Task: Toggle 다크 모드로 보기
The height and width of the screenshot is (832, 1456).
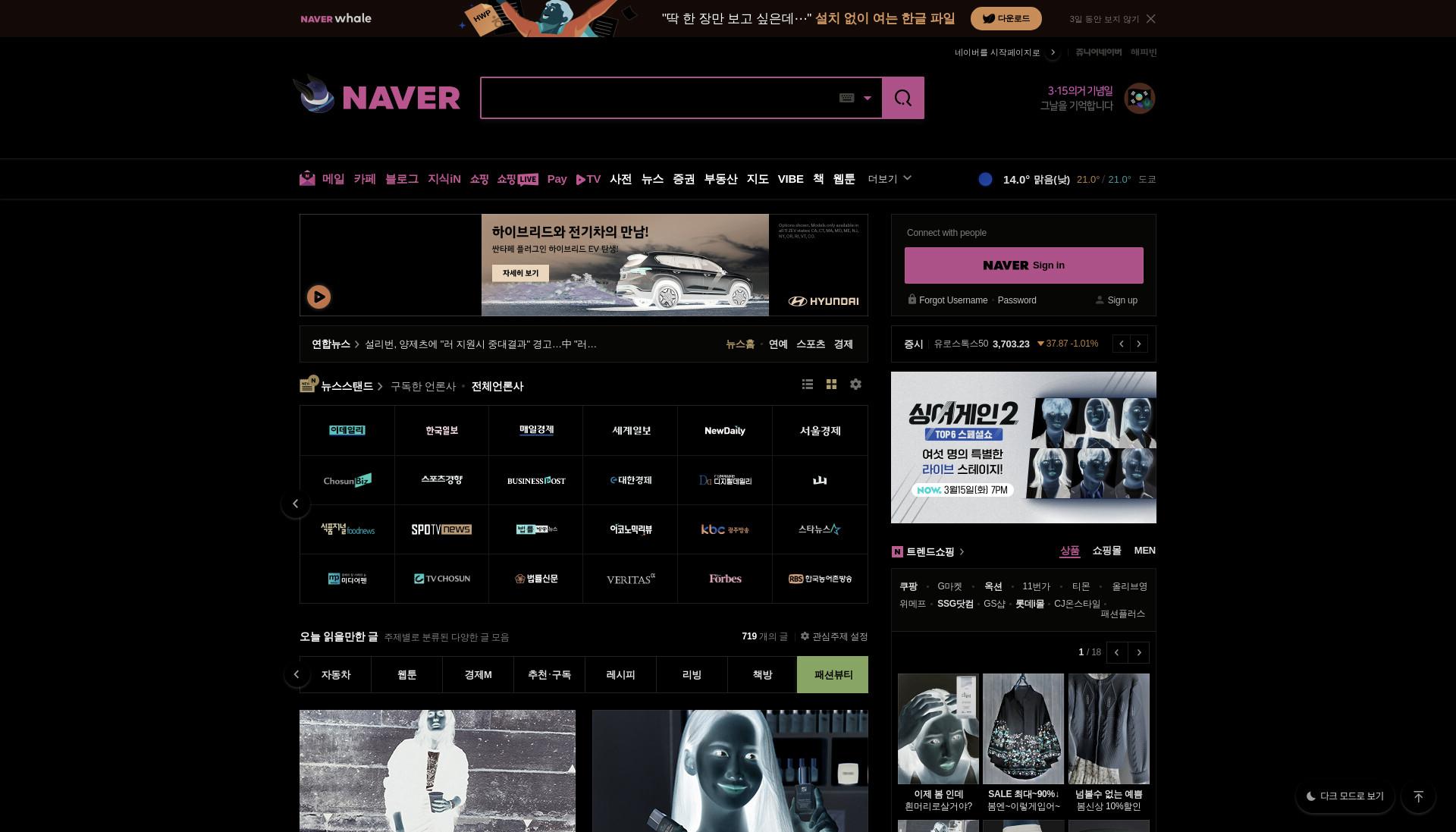Action: point(1345,796)
